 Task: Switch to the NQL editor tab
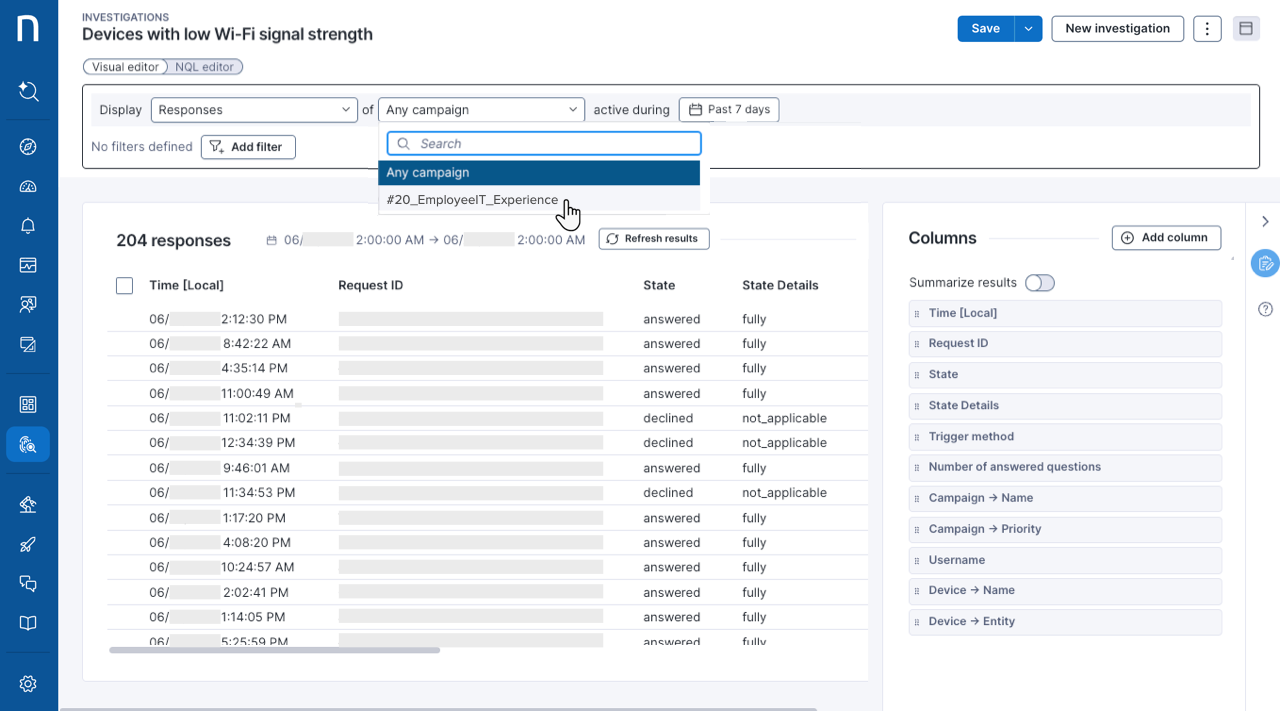coord(205,66)
